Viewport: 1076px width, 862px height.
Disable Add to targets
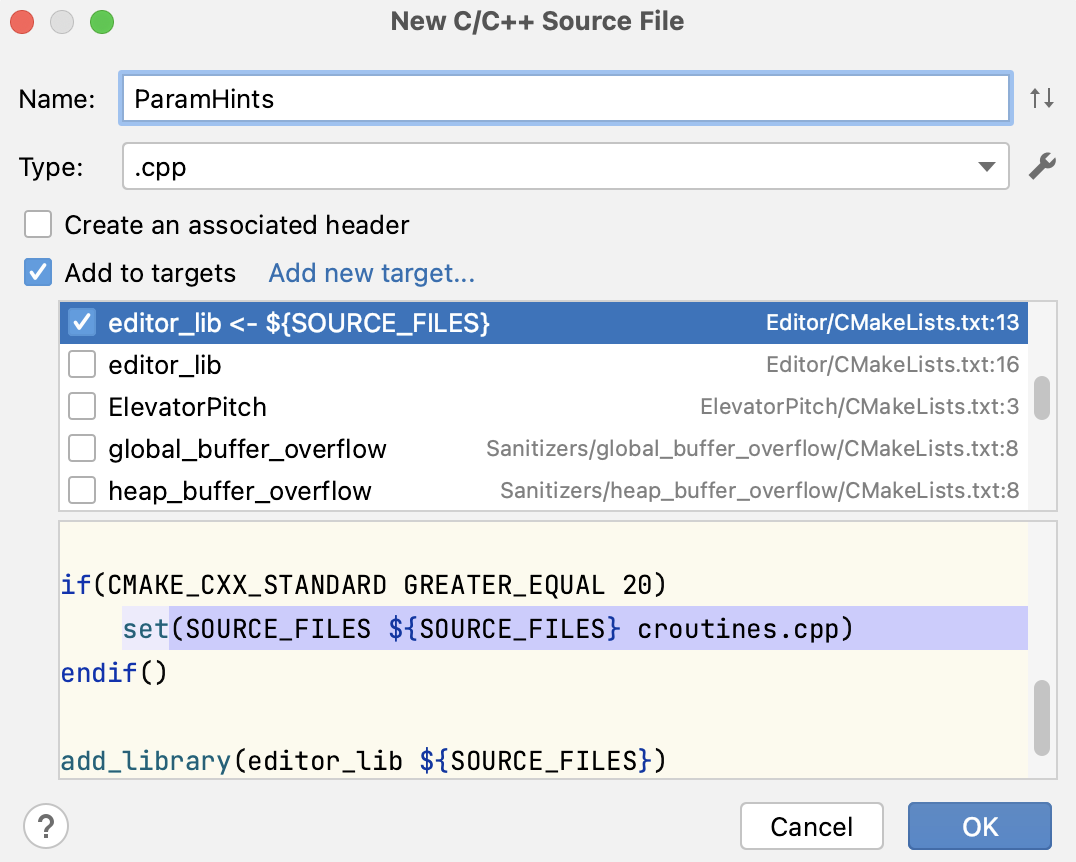pyautogui.click(x=37, y=272)
